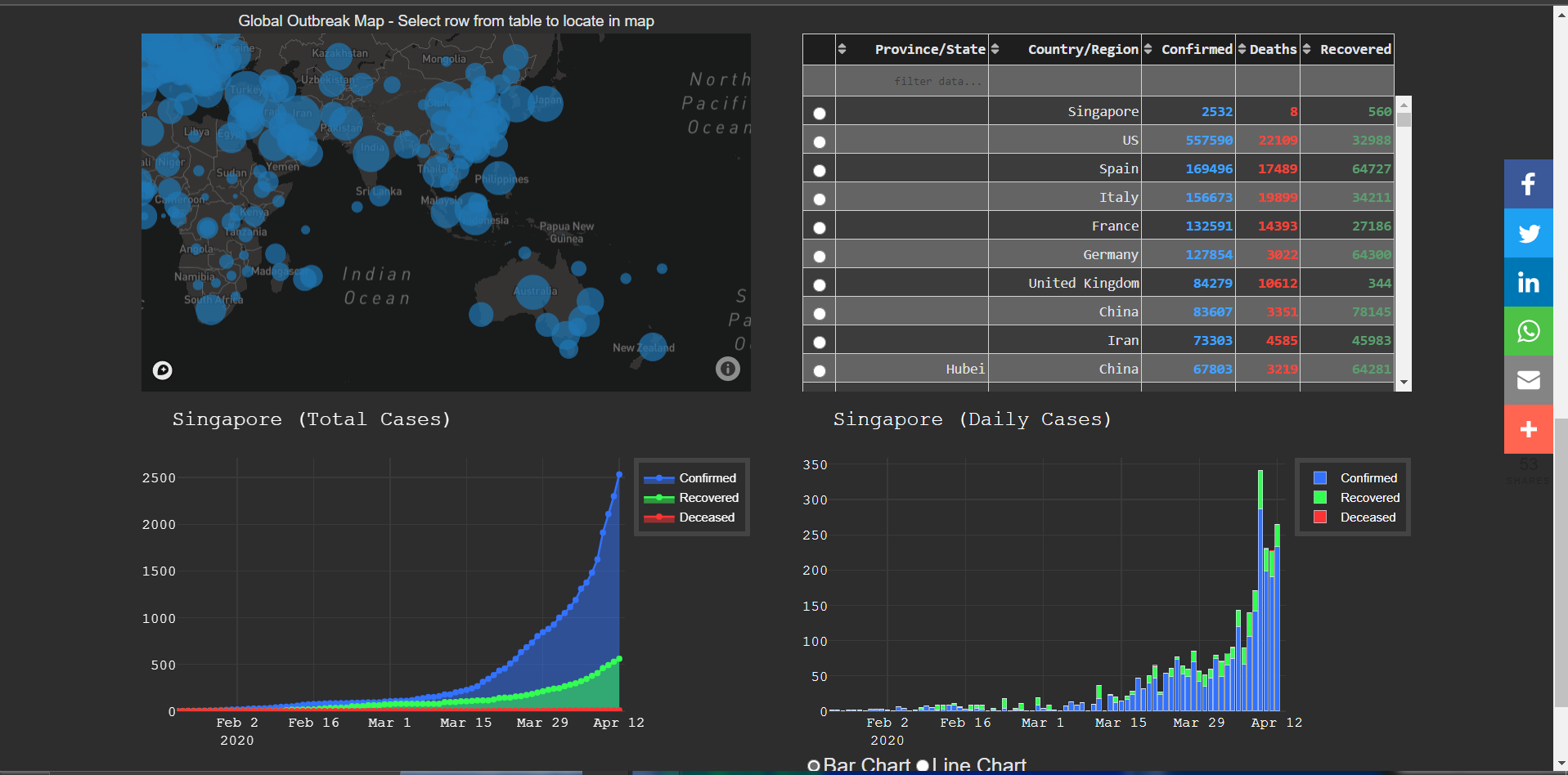Click the Japan bubble on map
The width and height of the screenshot is (1568, 775).
[x=545, y=103]
